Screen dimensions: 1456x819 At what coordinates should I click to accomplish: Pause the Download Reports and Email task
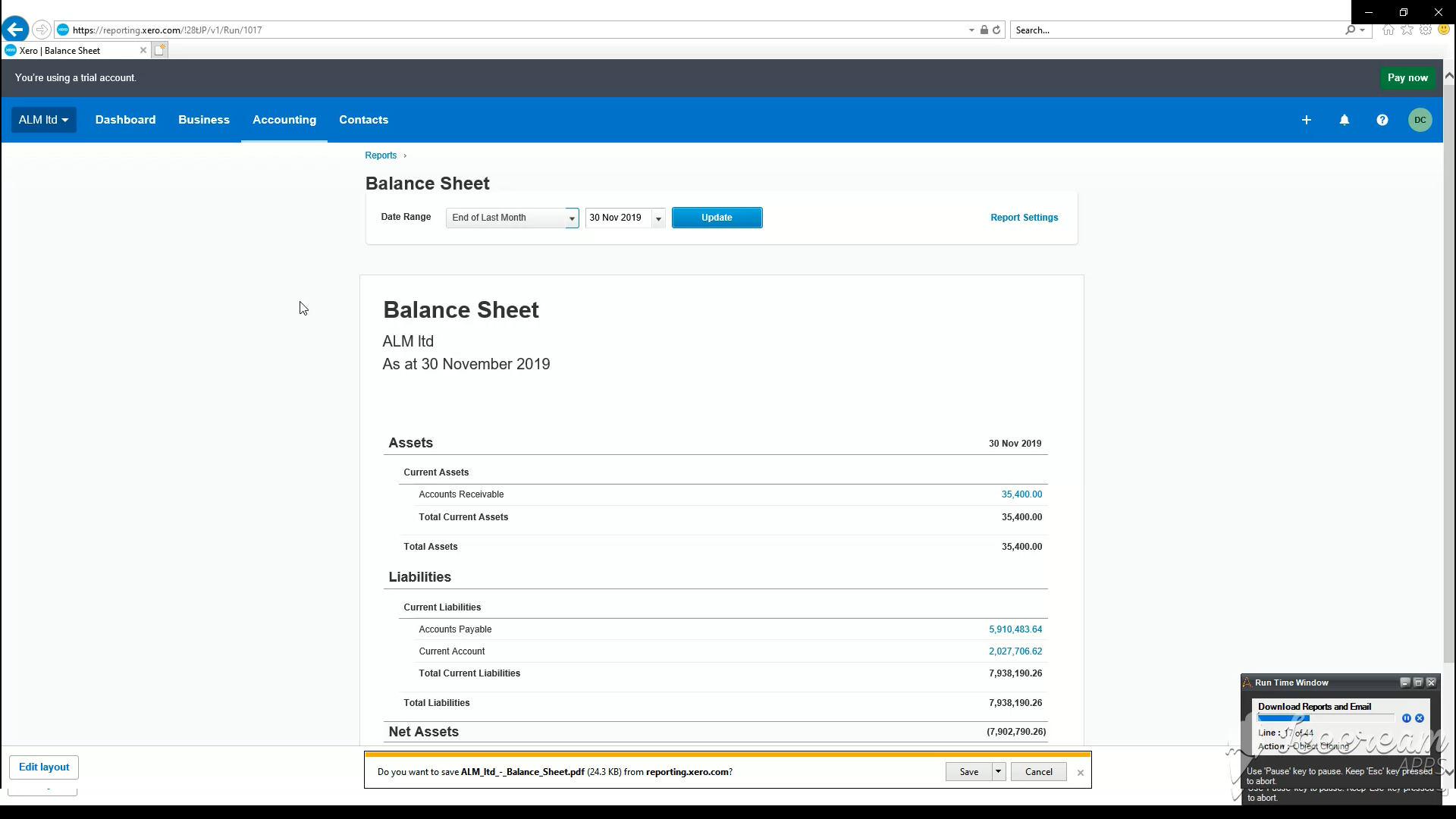pyautogui.click(x=1406, y=718)
